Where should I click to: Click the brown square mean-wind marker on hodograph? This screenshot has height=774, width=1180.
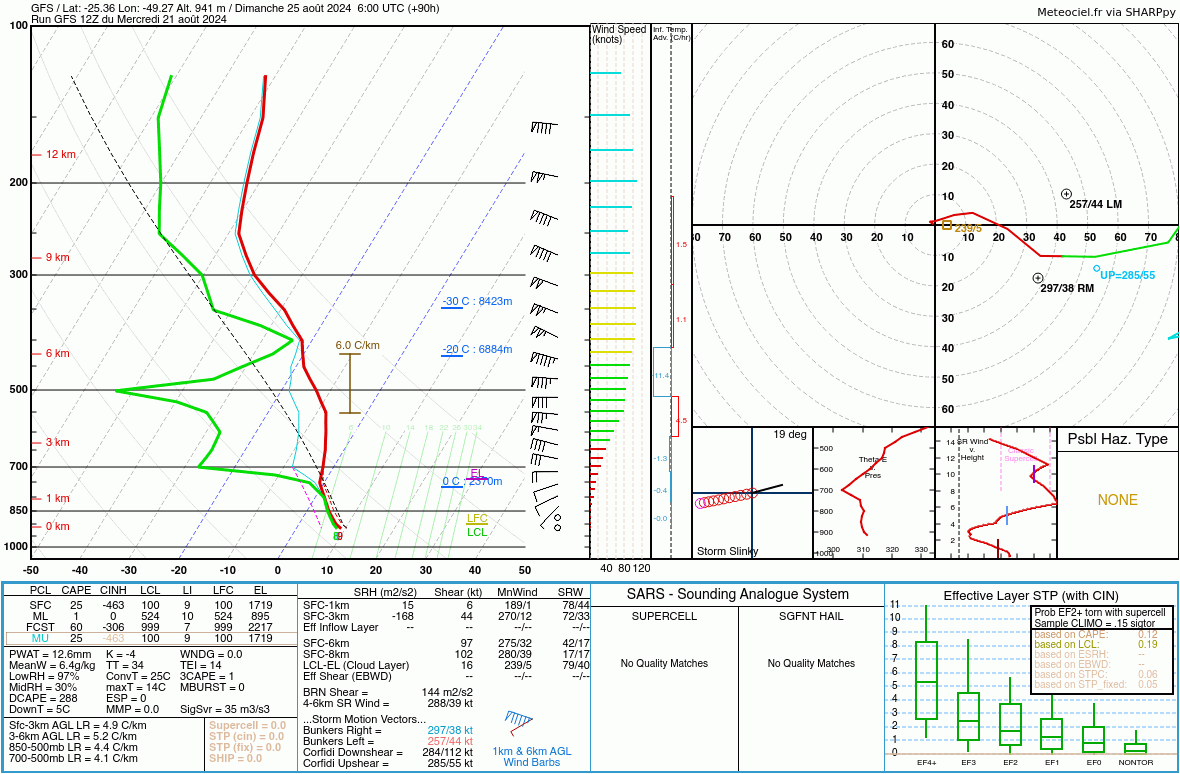pos(947,225)
